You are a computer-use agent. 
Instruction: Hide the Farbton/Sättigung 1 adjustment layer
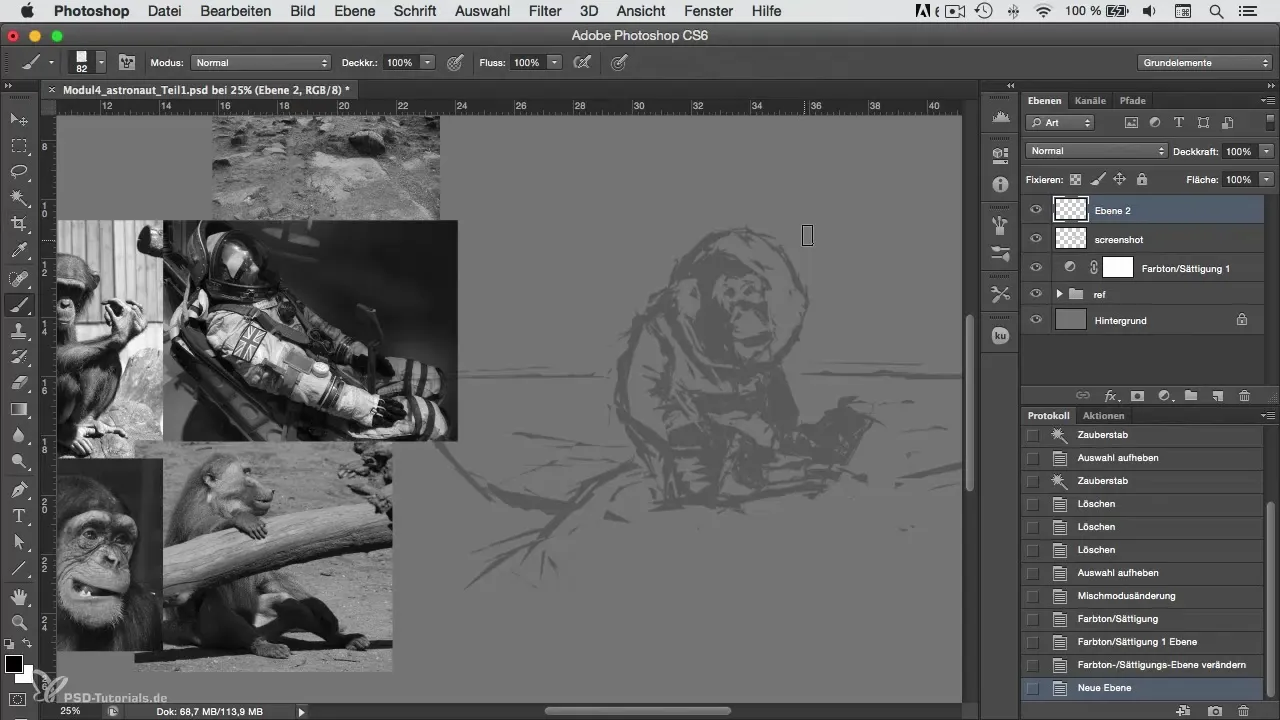[x=1036, y=267]
